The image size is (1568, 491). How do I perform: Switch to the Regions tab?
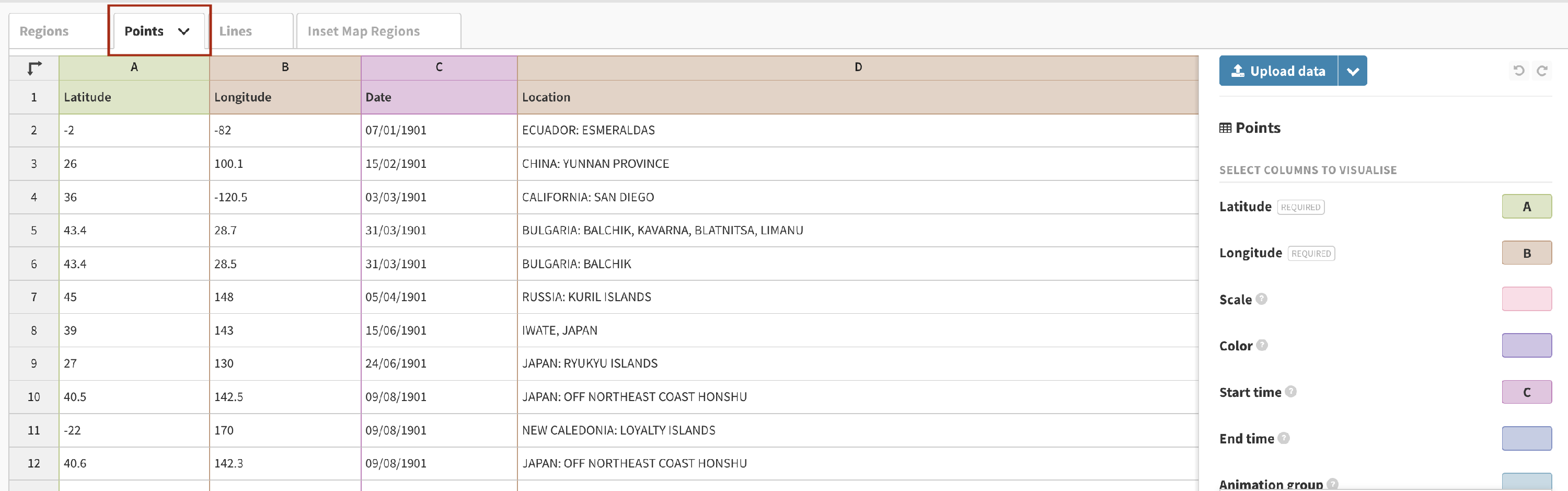click(x=44, y=31)
